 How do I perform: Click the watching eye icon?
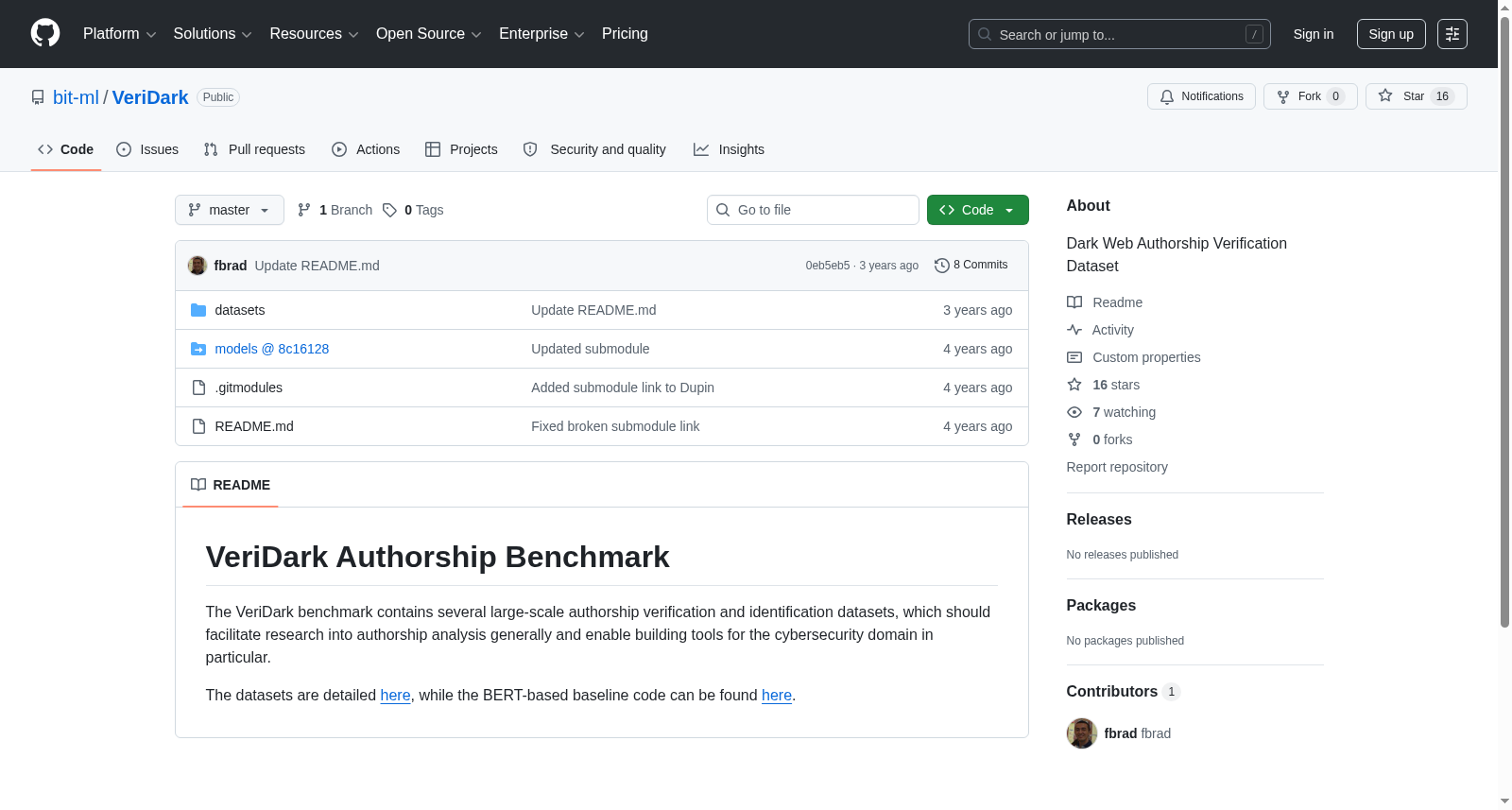click(x=1074, y=412)
